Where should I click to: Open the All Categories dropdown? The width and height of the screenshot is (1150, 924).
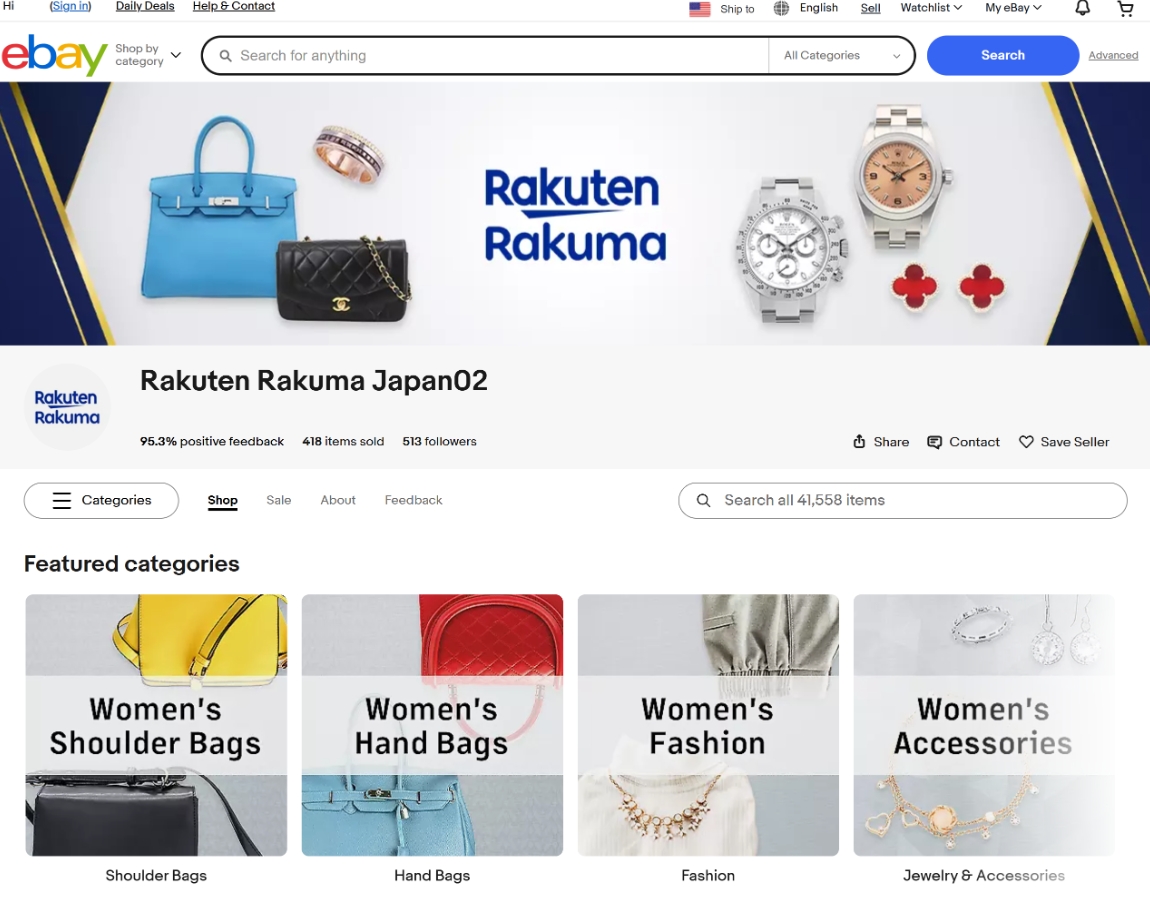coord(841,56)
